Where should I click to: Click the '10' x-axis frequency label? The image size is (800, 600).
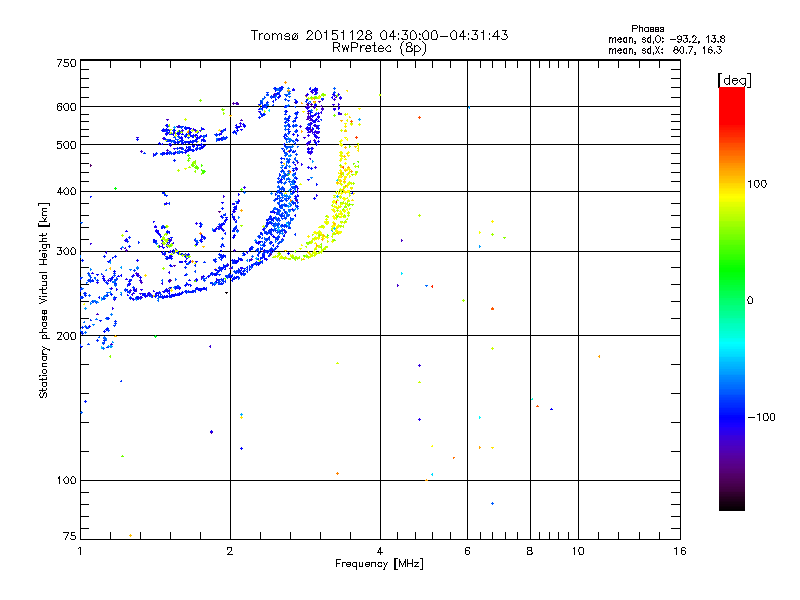click(578, 551)
